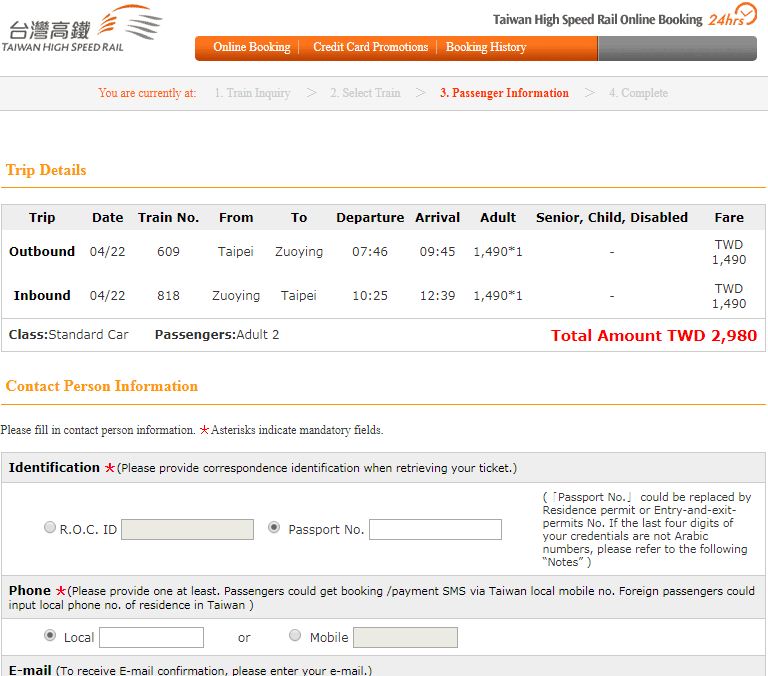Click into the Local phone number field

(x=151, y=637)
